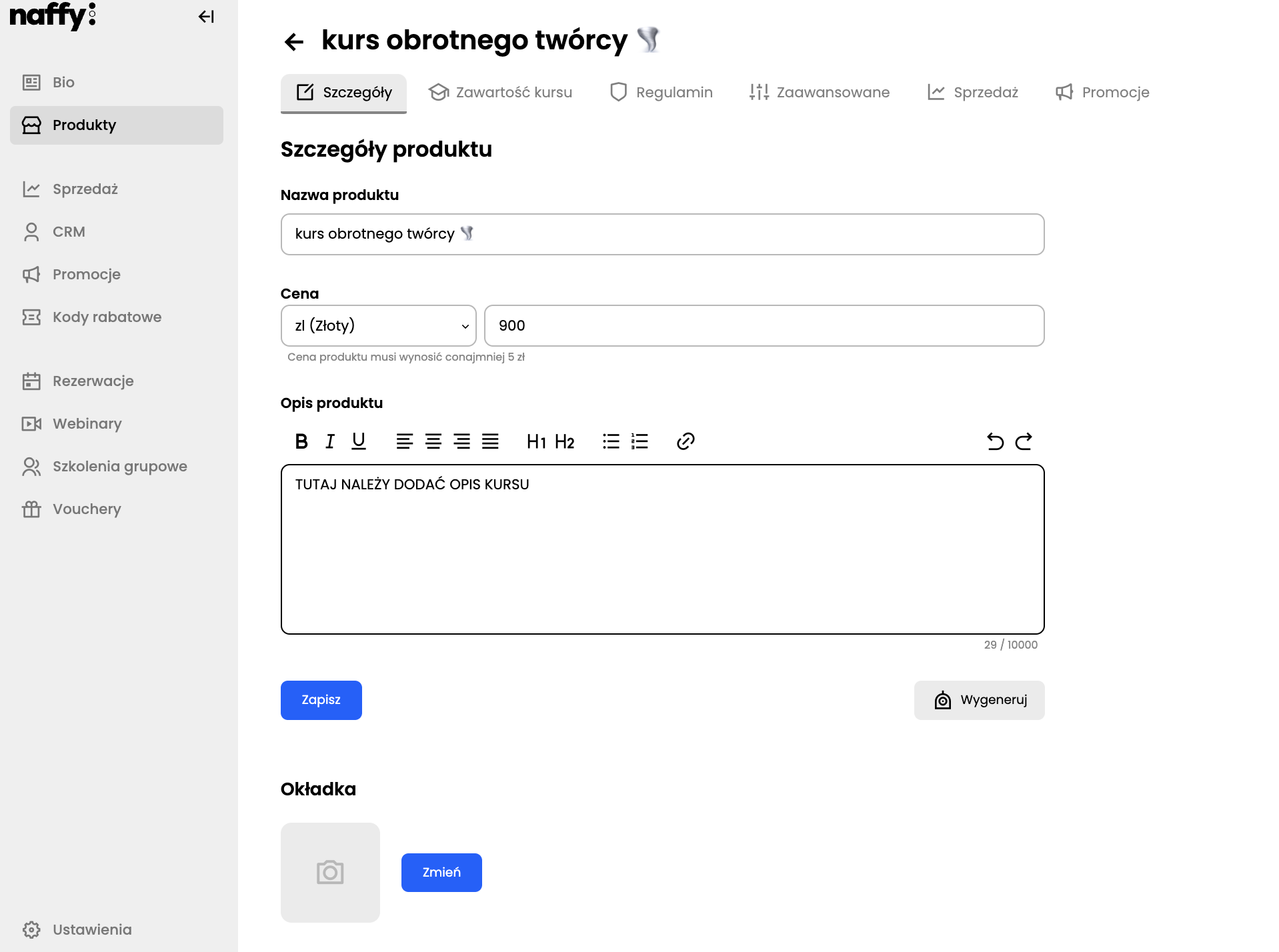Apply the H1 heading style
This screenshot has width=1279, height=952.
(537, 441)
